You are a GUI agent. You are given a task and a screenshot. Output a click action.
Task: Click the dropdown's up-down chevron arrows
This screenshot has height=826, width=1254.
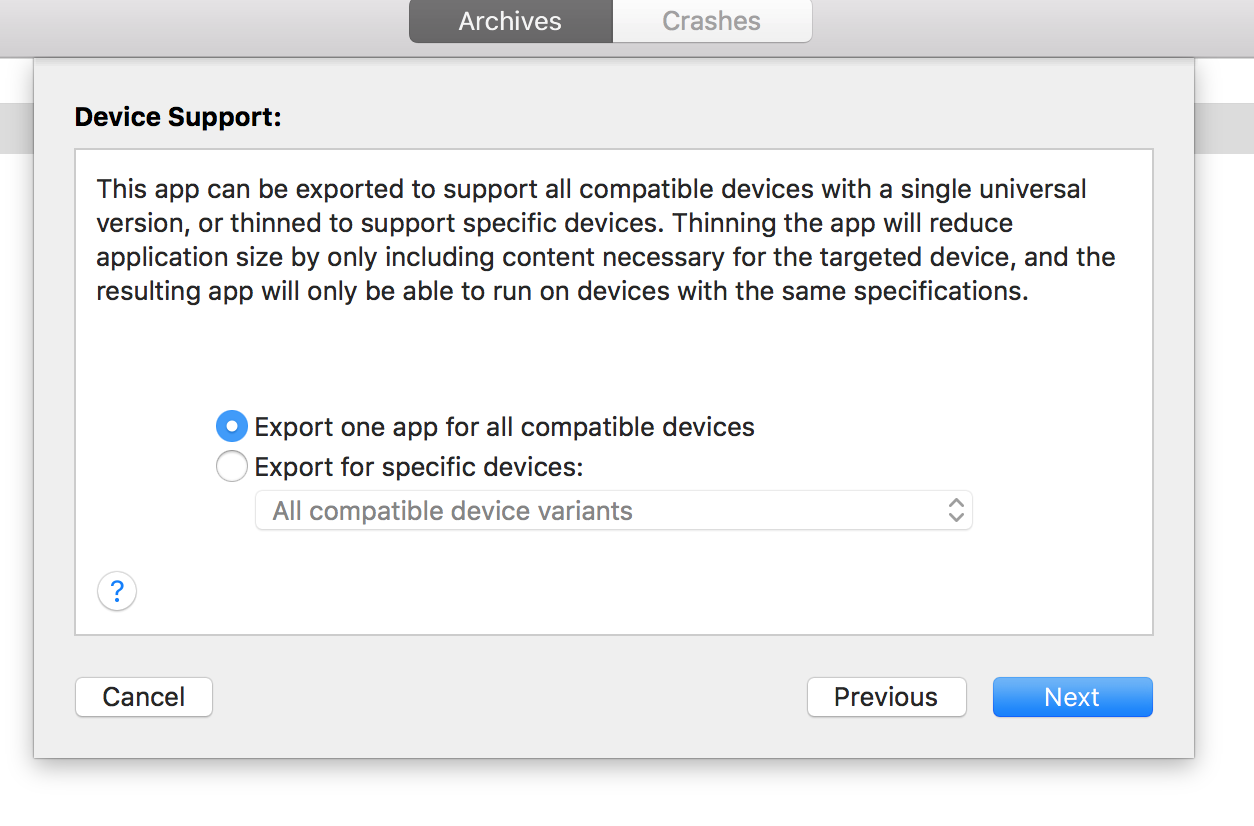pyautogui.click(x=956, y=510)
